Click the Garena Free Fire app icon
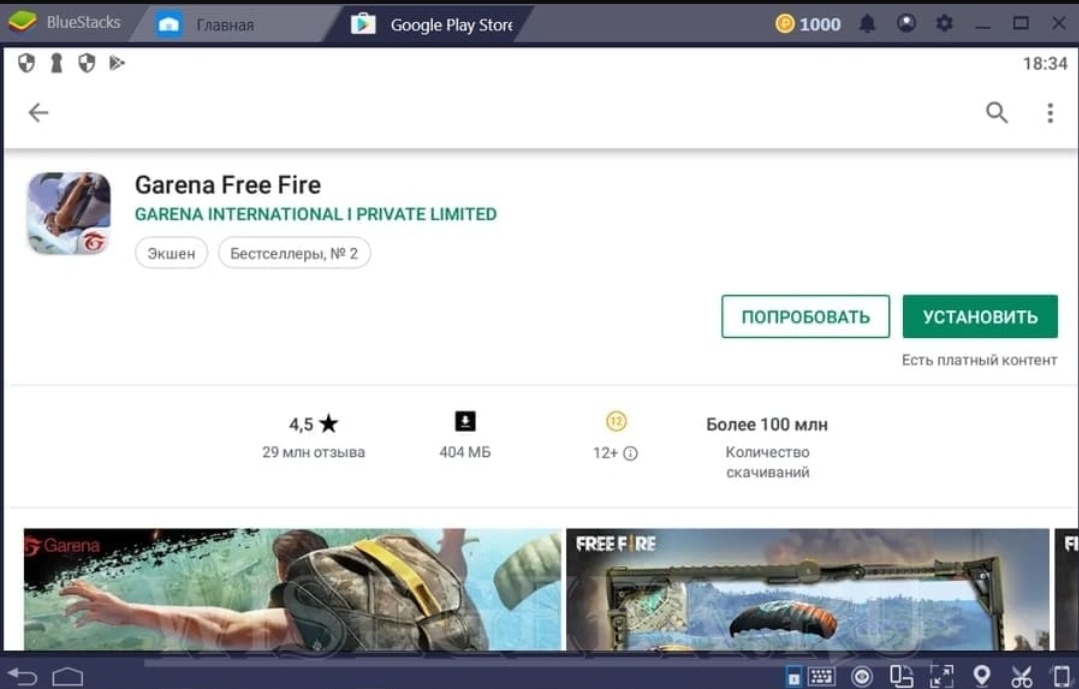1079x689 pixels. (x=69, y=213)
